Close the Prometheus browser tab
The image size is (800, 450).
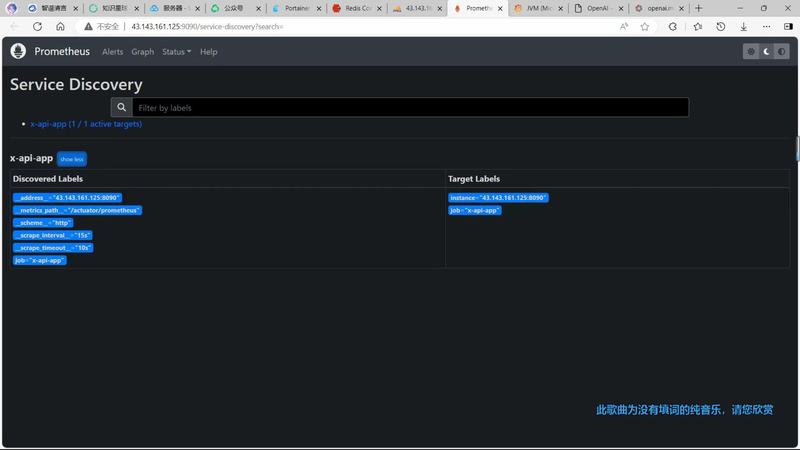pyautogui.click(x=500, y=9)
